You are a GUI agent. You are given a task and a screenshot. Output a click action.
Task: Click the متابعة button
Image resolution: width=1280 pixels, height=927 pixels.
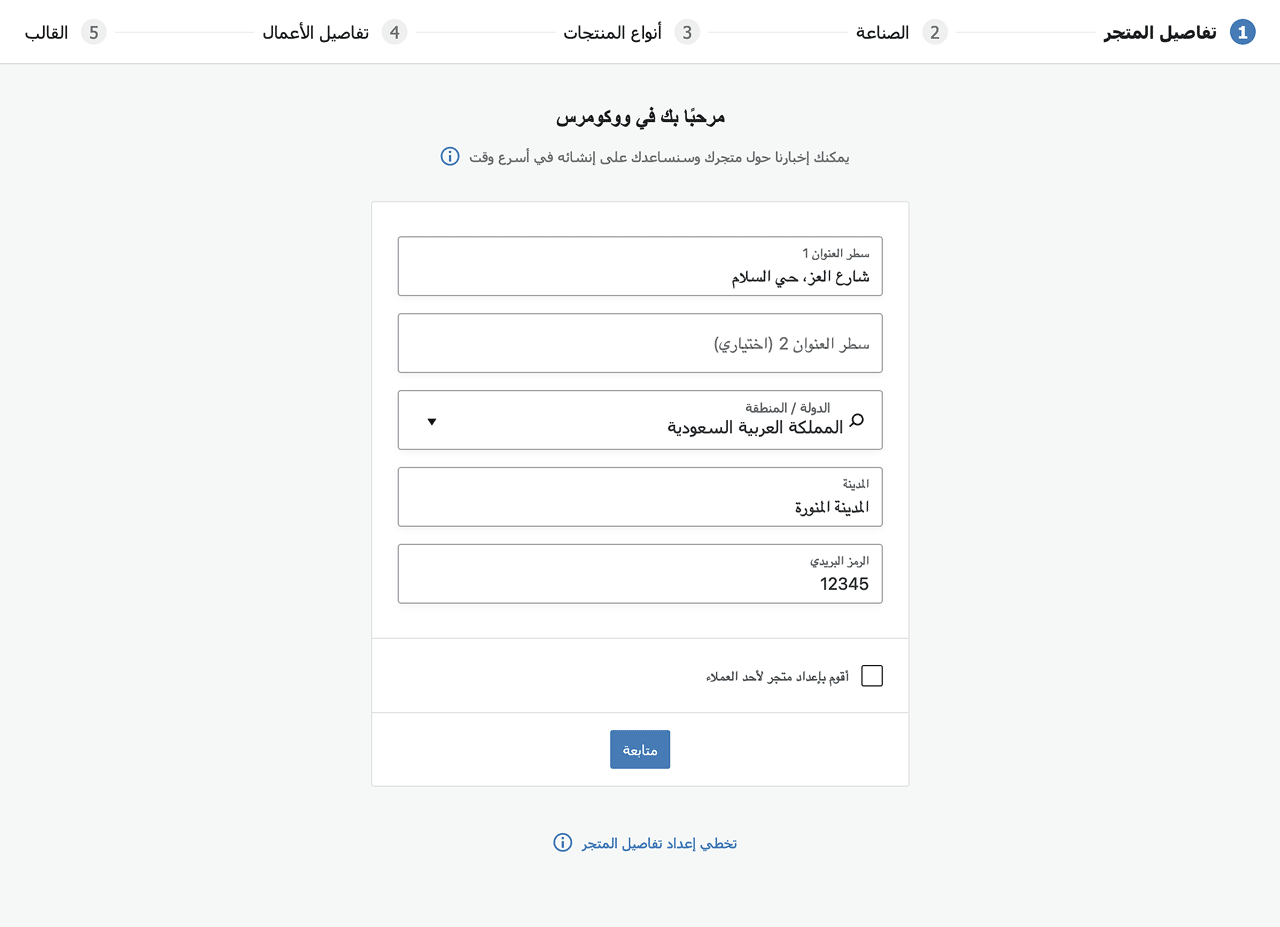[640, 749]
